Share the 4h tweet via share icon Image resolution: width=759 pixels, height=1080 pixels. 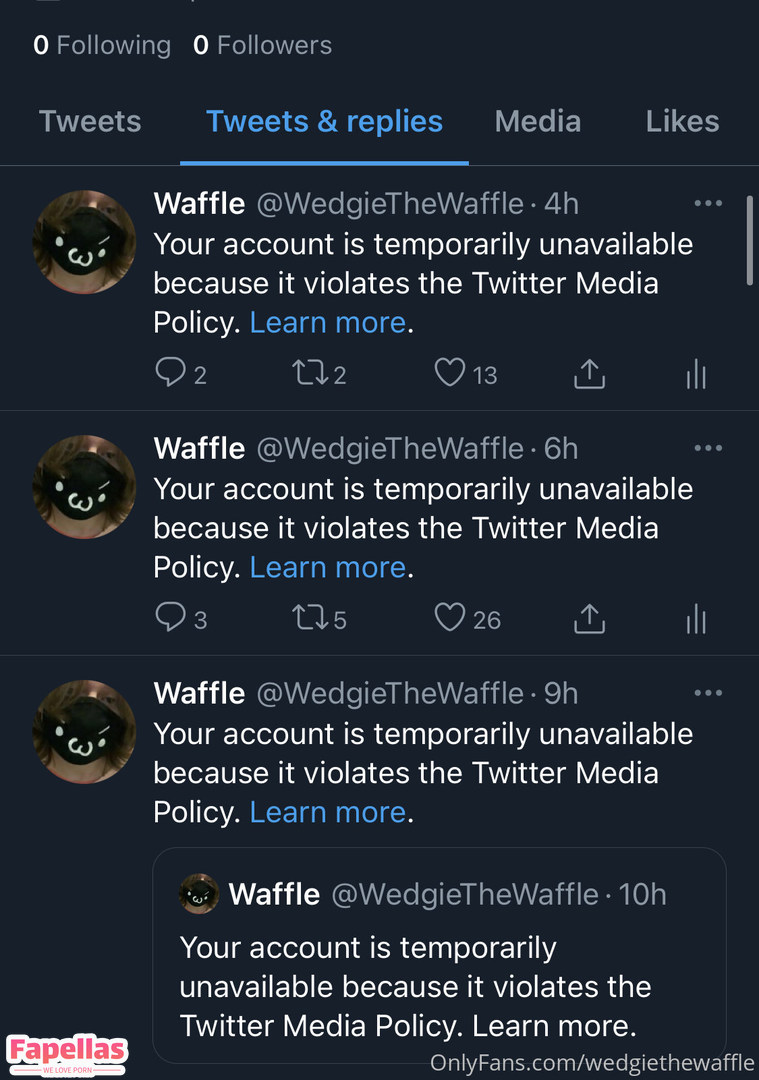[590, 374]
